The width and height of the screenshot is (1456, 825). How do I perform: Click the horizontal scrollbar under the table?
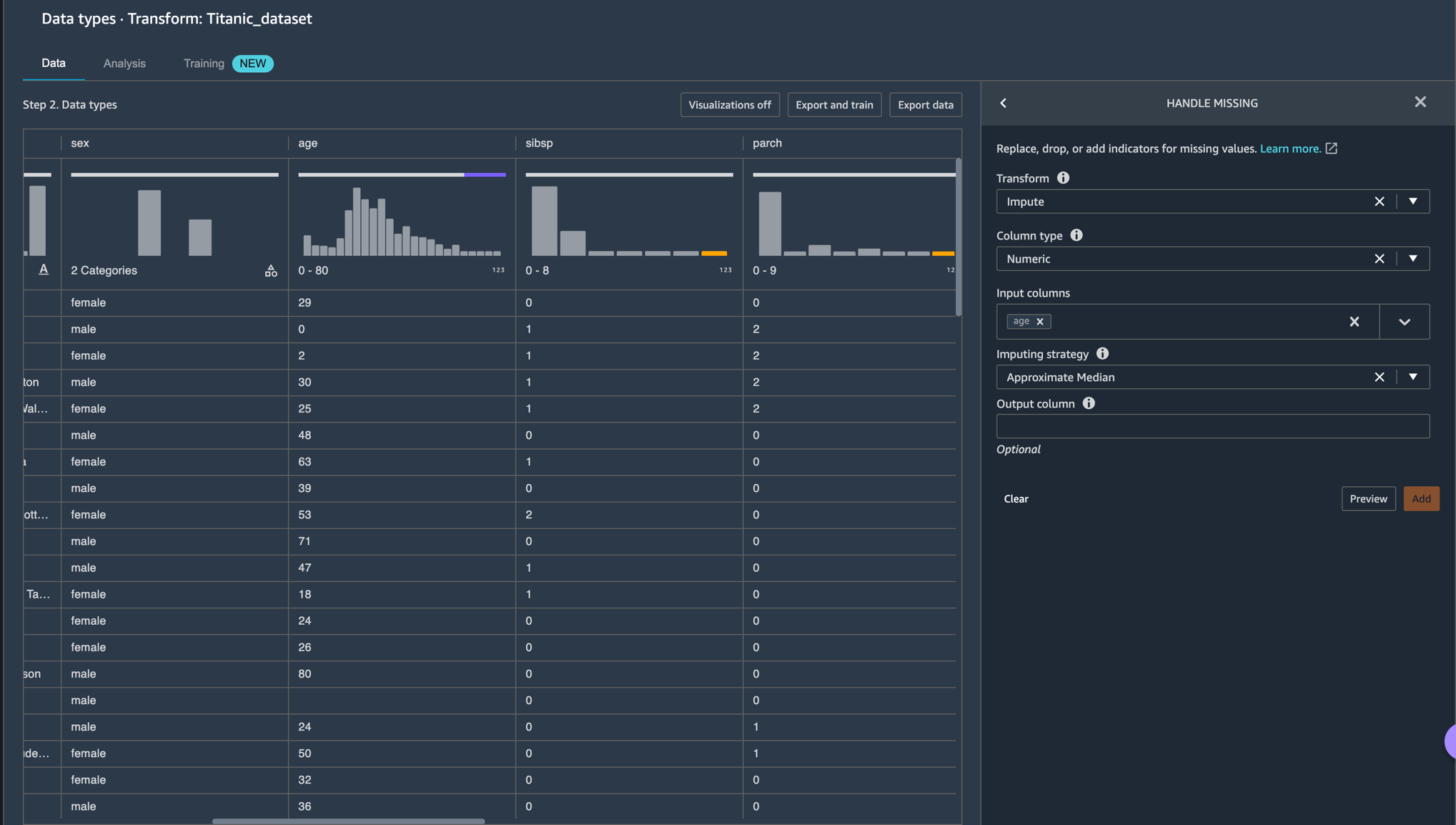(x=348, y=821)
